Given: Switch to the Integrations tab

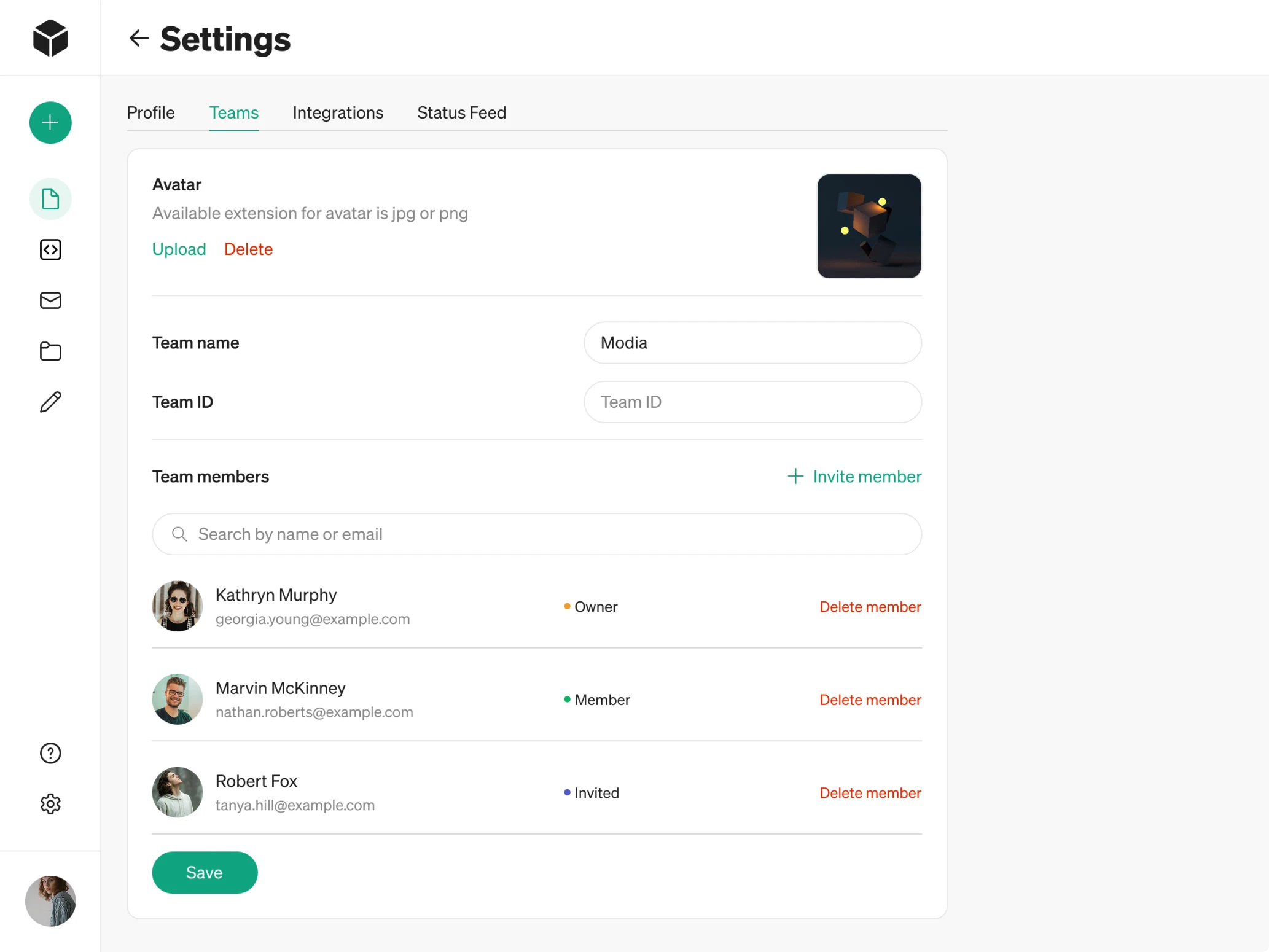Looking at the screenshot, I should point(338,113).
